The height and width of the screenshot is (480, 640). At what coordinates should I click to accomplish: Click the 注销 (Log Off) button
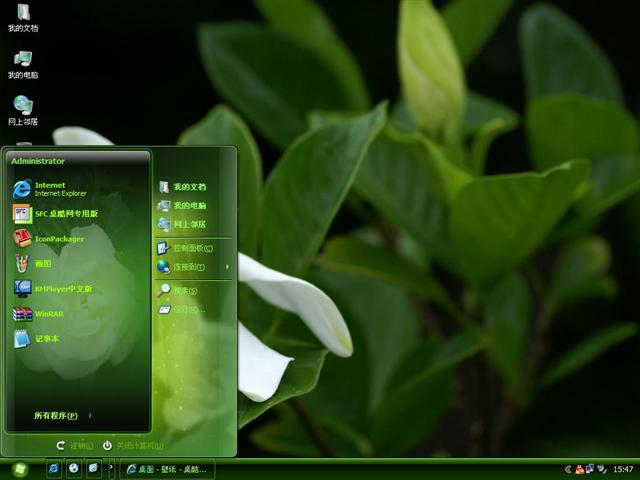76,445
